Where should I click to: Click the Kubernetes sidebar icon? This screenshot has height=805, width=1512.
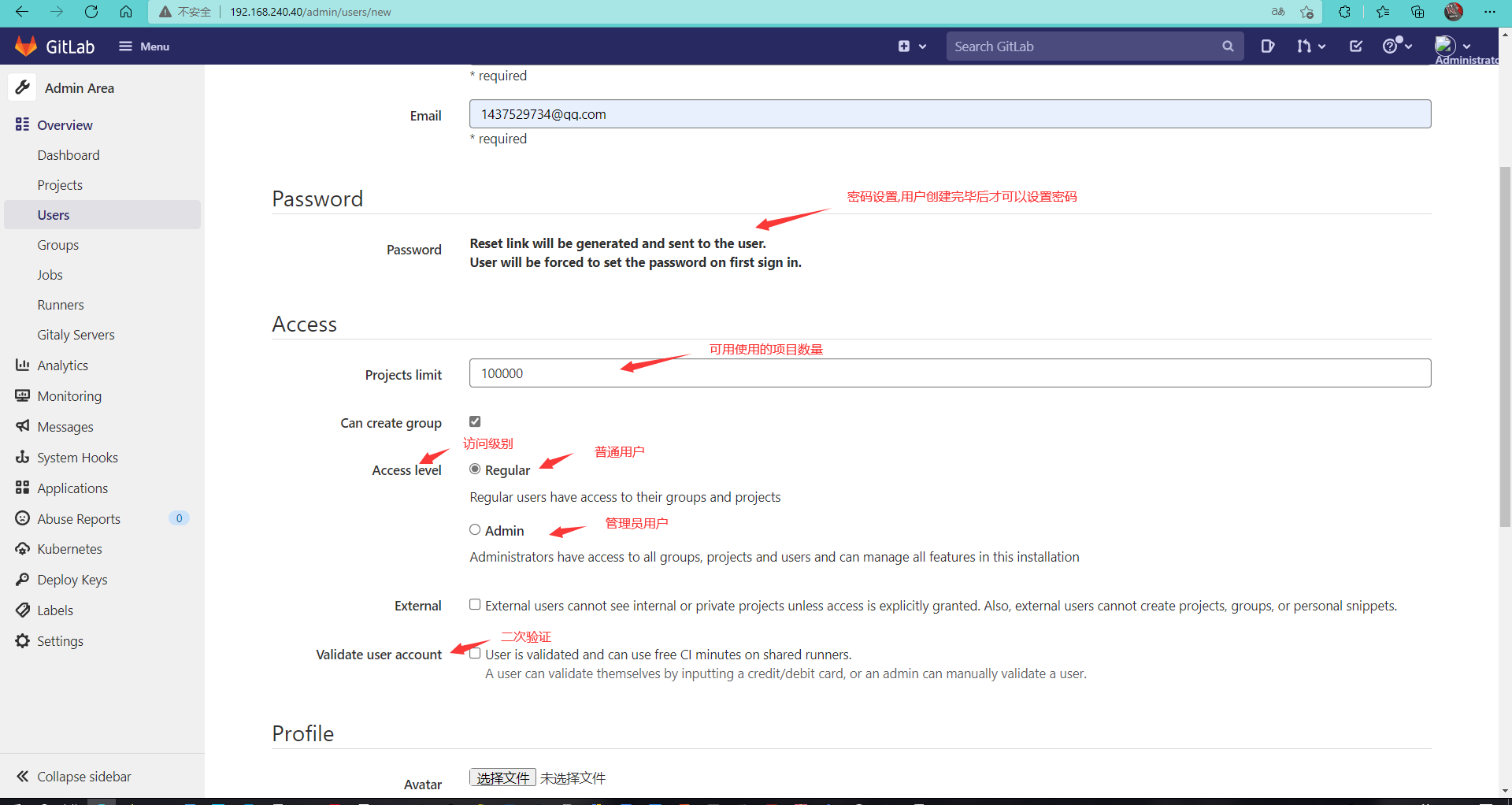click(x=23, y=548)
